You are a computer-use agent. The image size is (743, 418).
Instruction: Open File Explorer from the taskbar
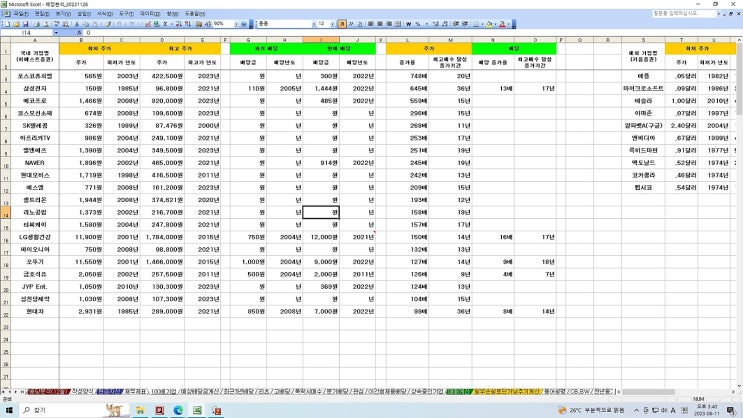(x=140, y=410)
